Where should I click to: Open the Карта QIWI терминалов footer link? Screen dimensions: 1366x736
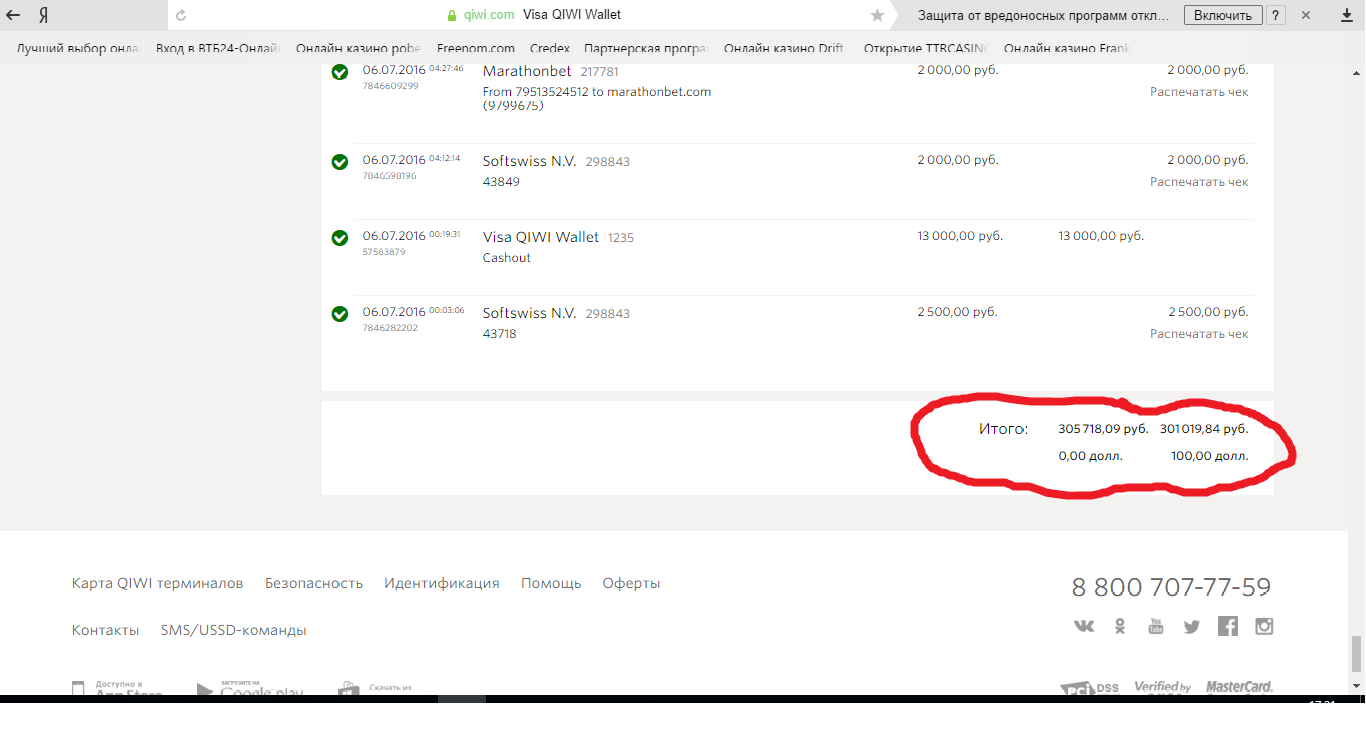(157, 583)
